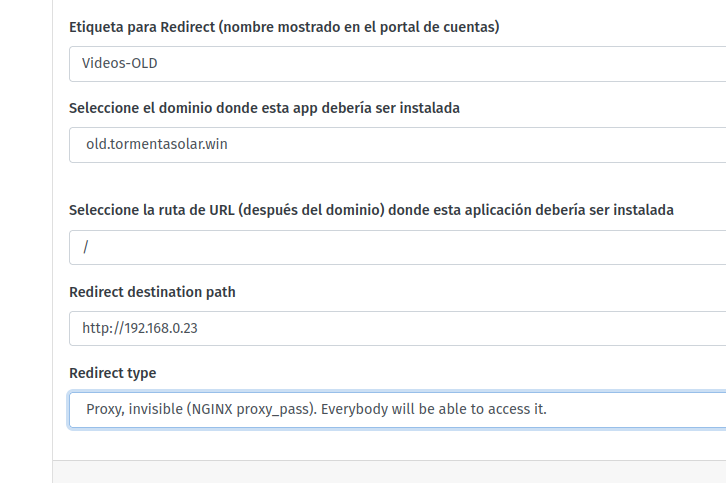
Task: Click the 'Redirect type' label
Action: tap(113, 373)
